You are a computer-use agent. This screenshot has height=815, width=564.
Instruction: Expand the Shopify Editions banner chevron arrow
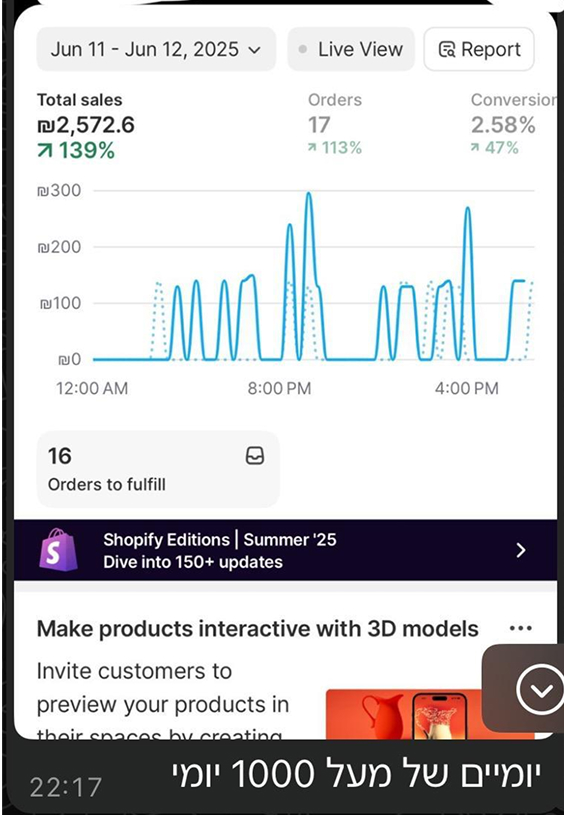[x=521, y=550]
